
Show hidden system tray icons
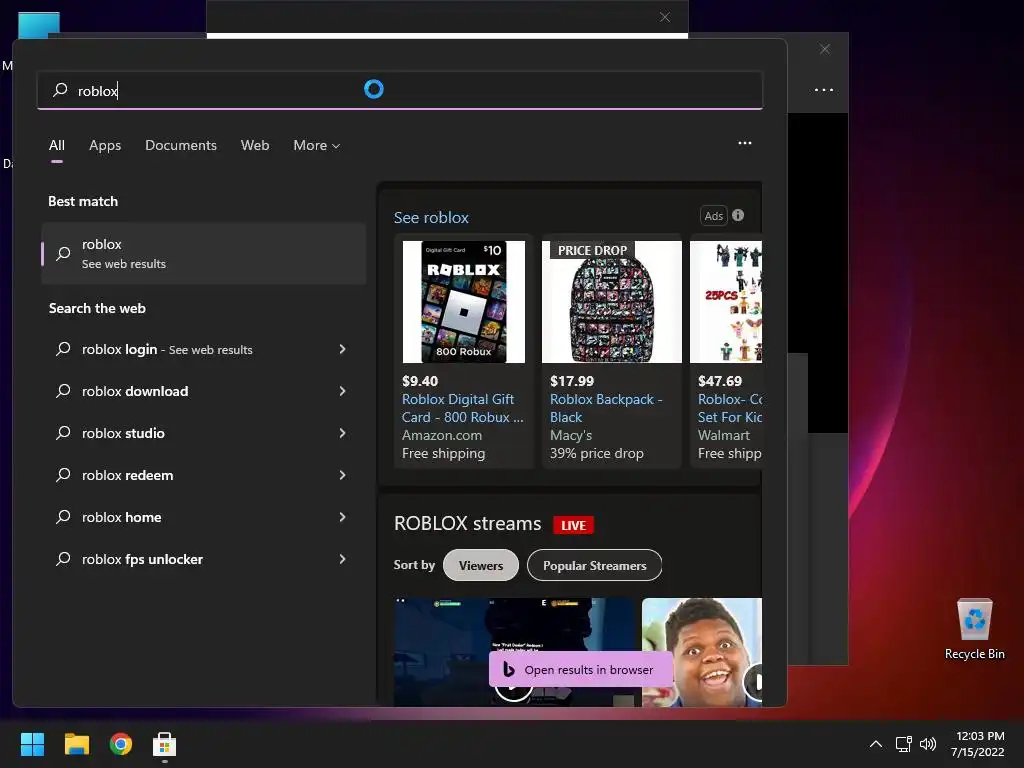876,744
